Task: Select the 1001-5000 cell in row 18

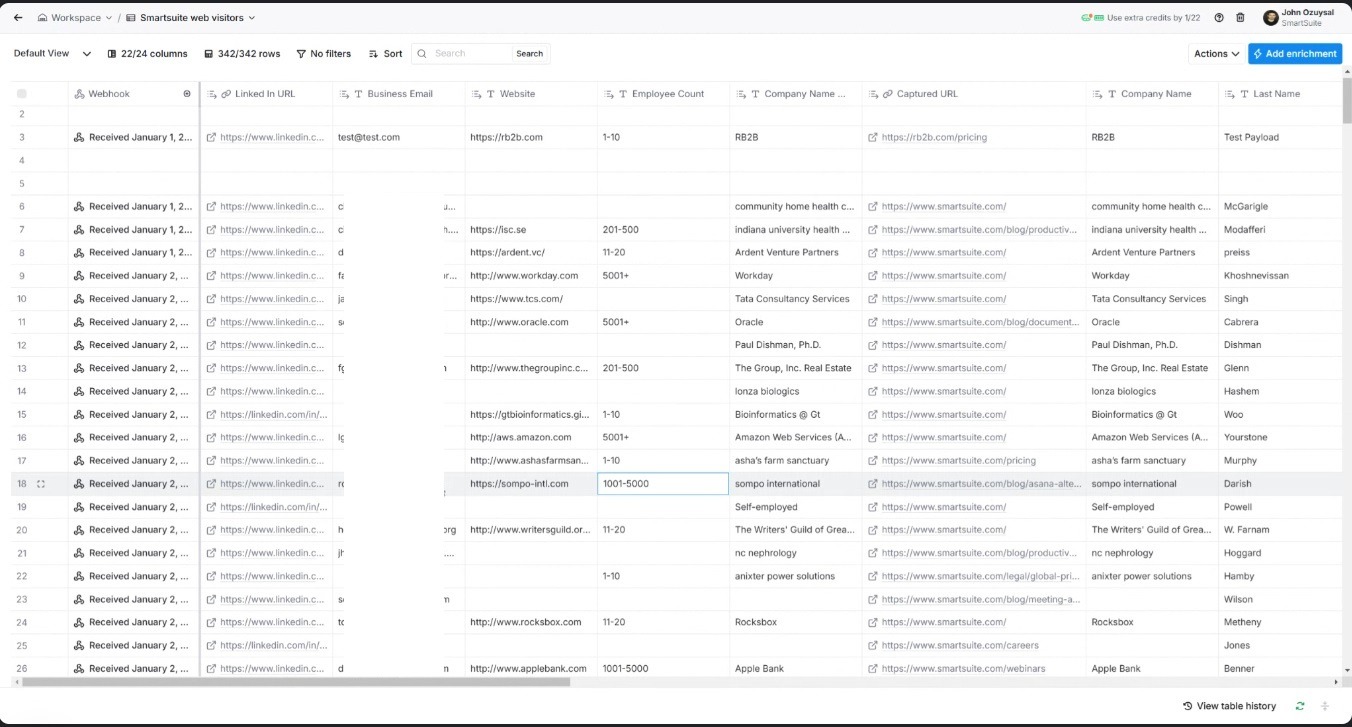Action: pos(663,484)
